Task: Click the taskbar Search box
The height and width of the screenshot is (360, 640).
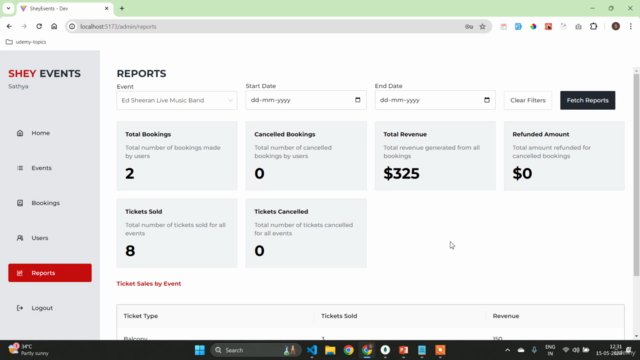Action: pyautogui.click(x=256, y=350)
